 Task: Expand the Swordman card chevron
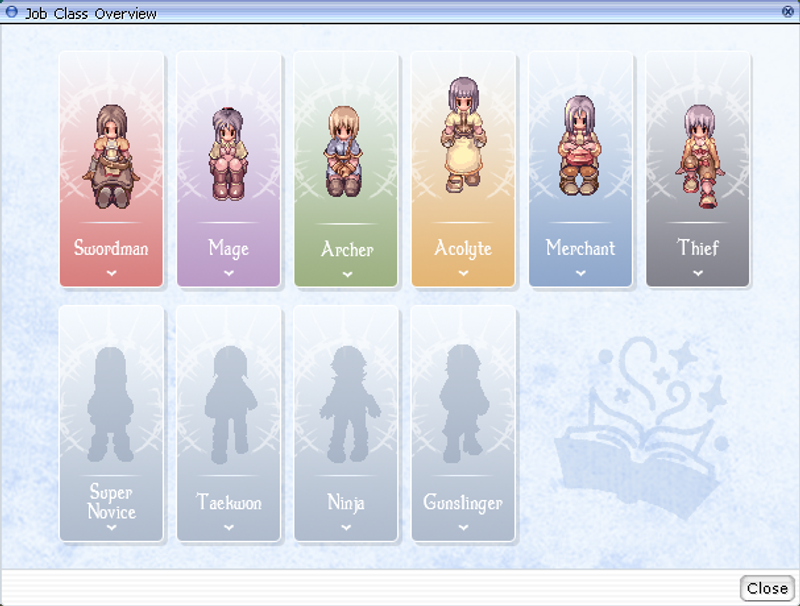(x=111, y=273)
